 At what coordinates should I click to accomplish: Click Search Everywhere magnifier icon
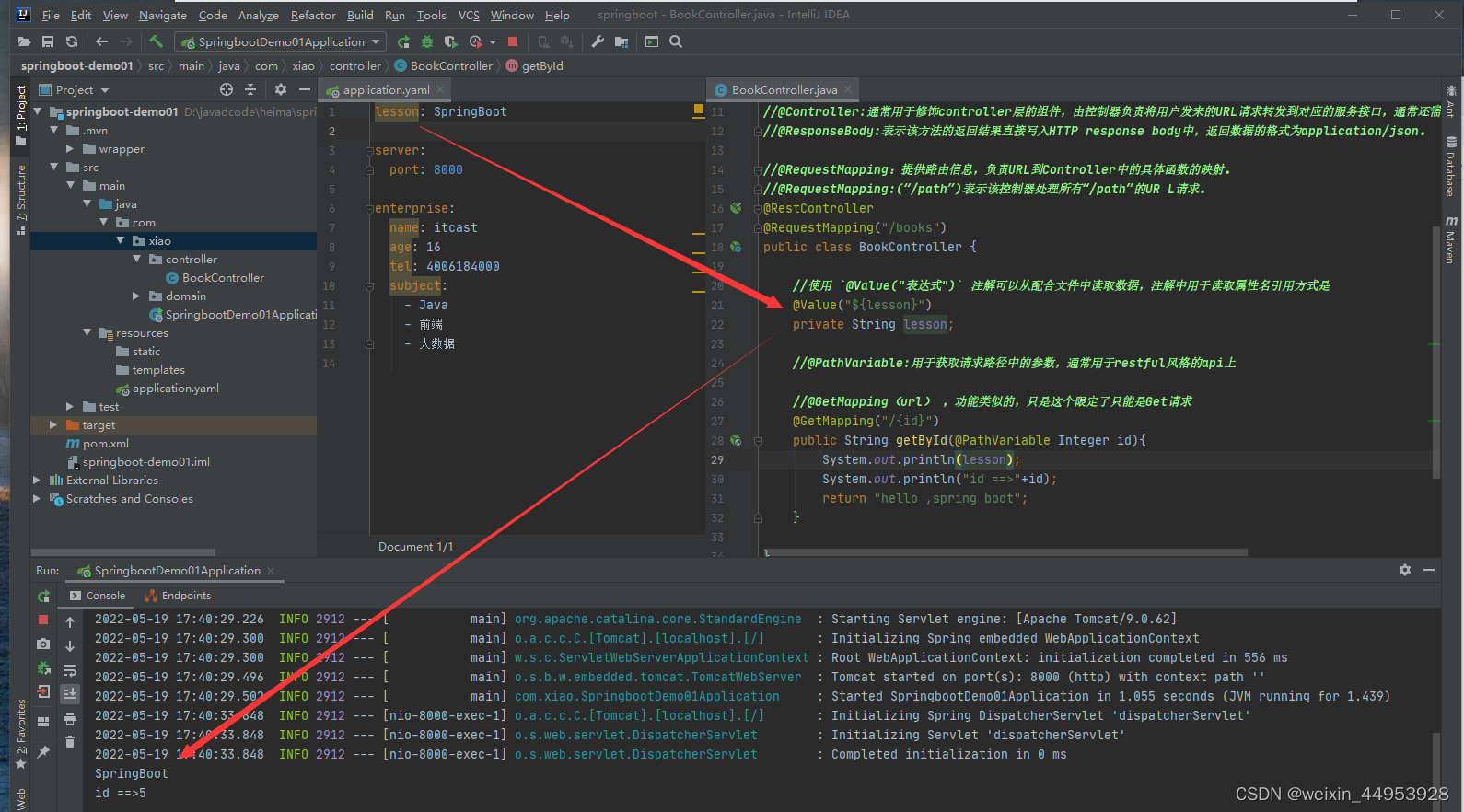(676, 41)
